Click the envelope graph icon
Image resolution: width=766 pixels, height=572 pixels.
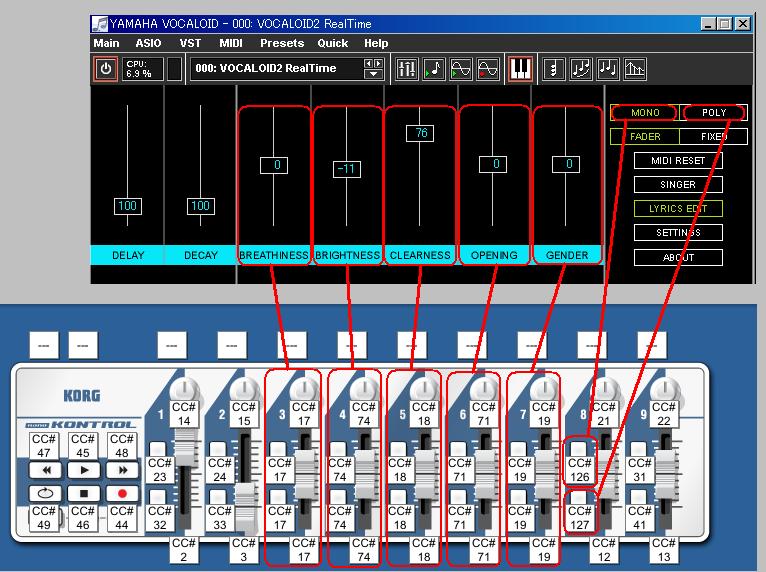tap(635, 69)
